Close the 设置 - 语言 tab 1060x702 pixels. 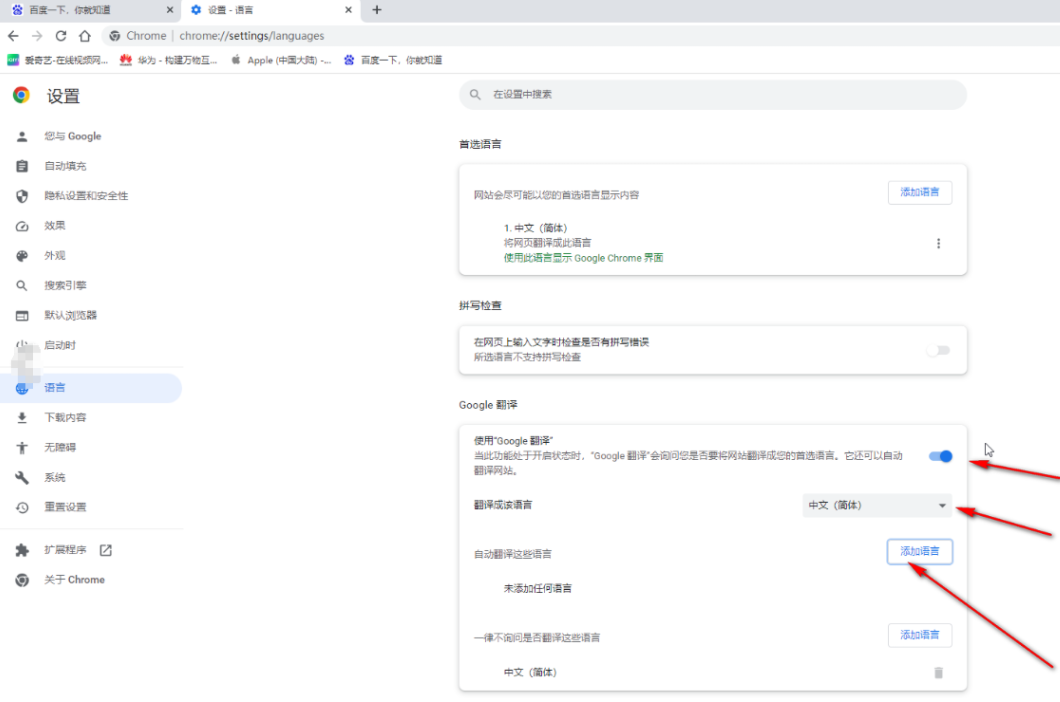click(x=348, y=9)
